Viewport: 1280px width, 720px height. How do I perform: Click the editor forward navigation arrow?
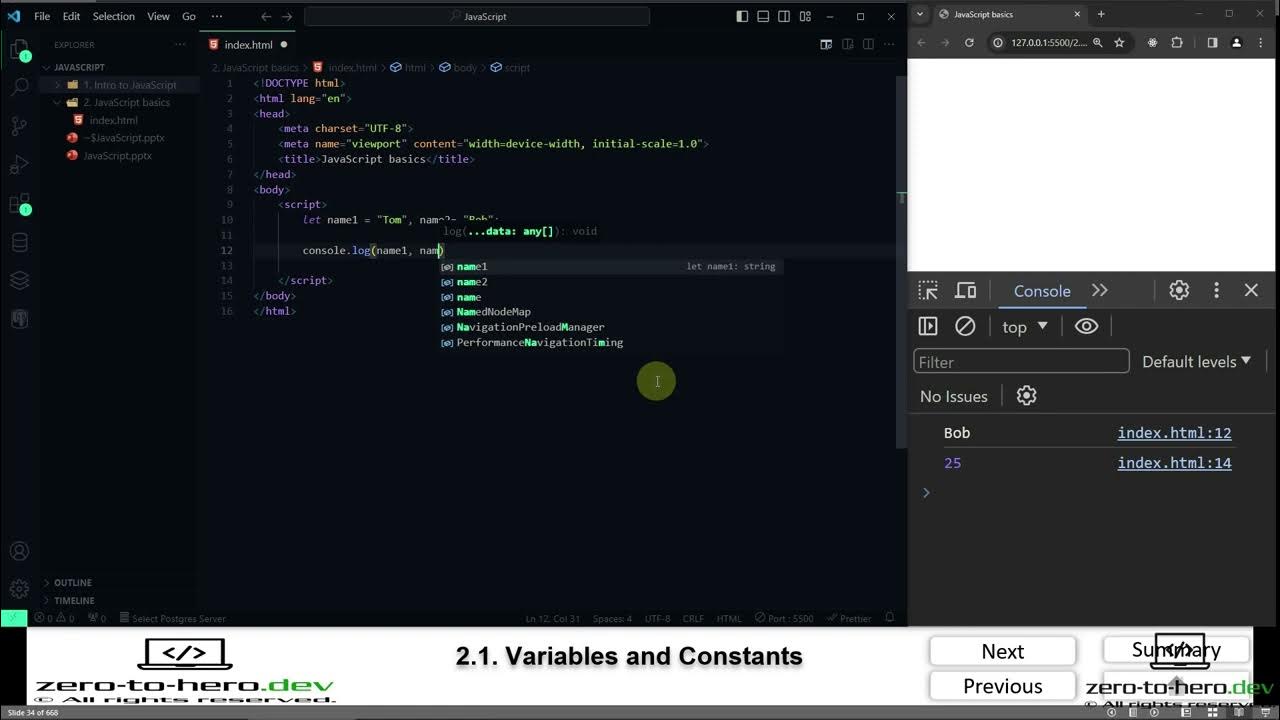tap(289, 16)
